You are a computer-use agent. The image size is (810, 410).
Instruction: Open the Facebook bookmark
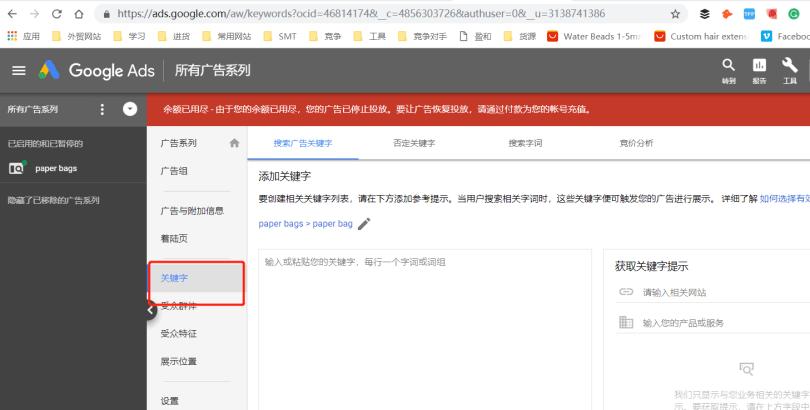(x=785, y=36)
